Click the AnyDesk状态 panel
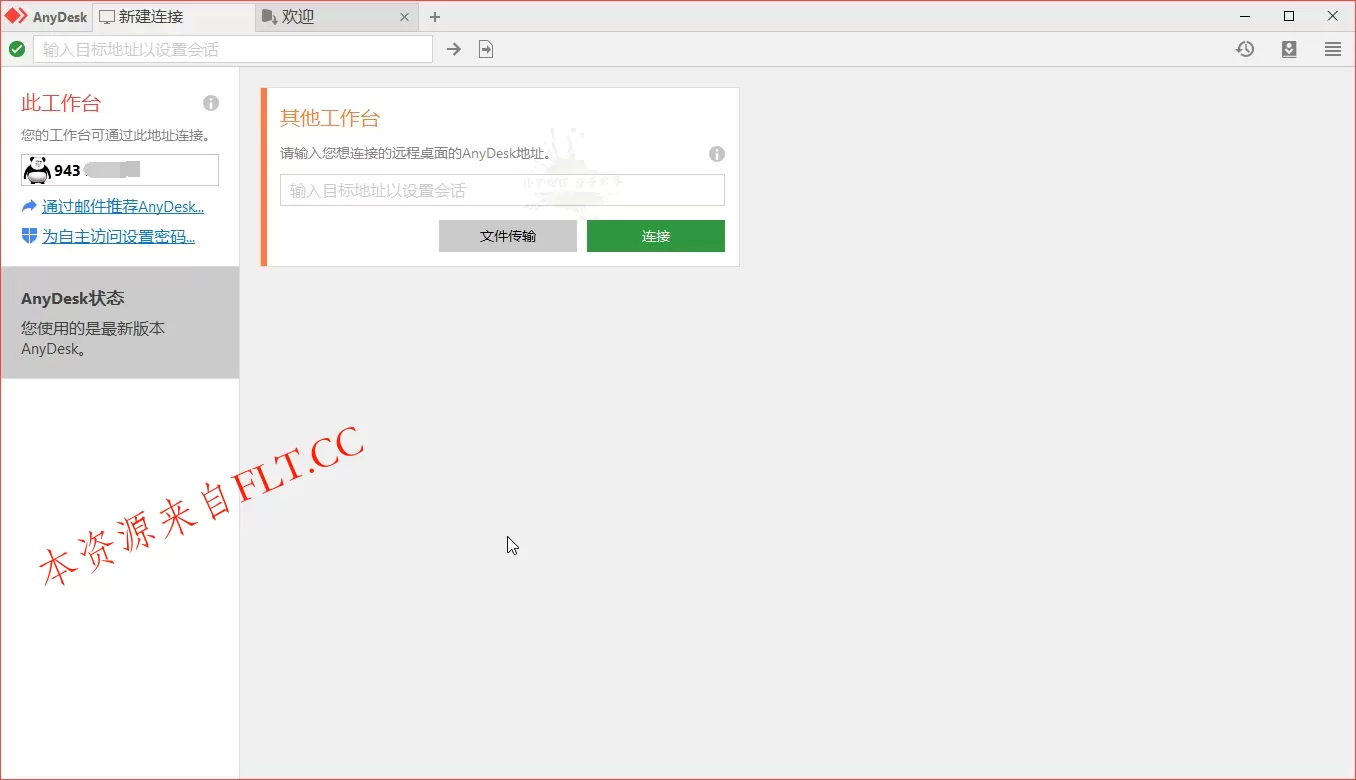Screen dimensions: 1356x780 coord(120,322)
